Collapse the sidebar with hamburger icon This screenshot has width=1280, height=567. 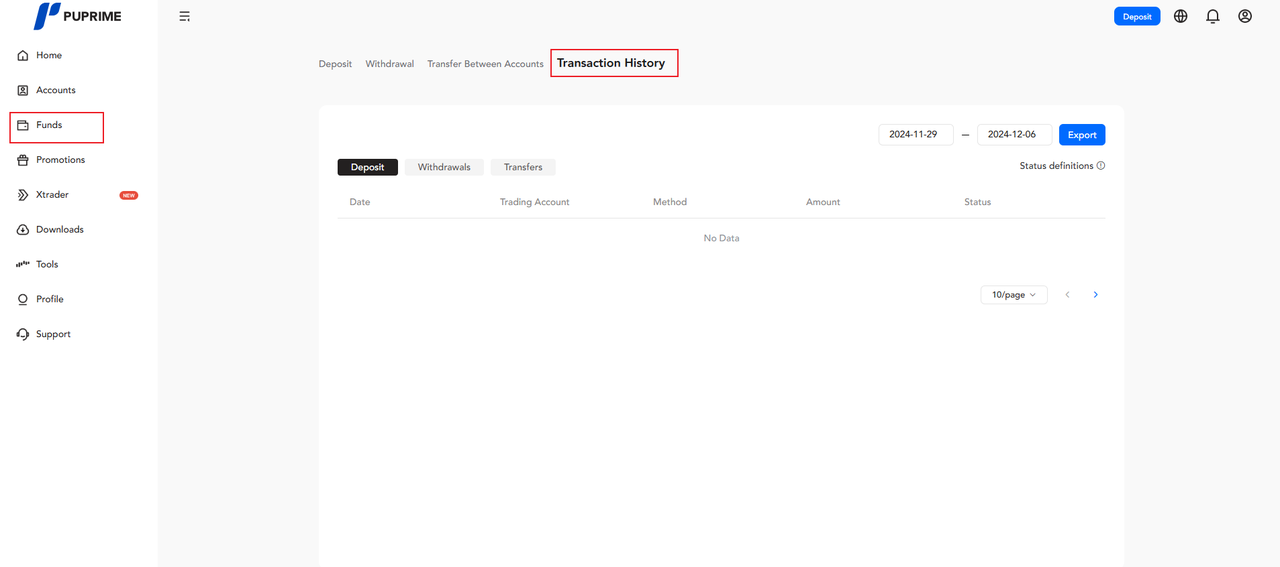coord(185,16)
